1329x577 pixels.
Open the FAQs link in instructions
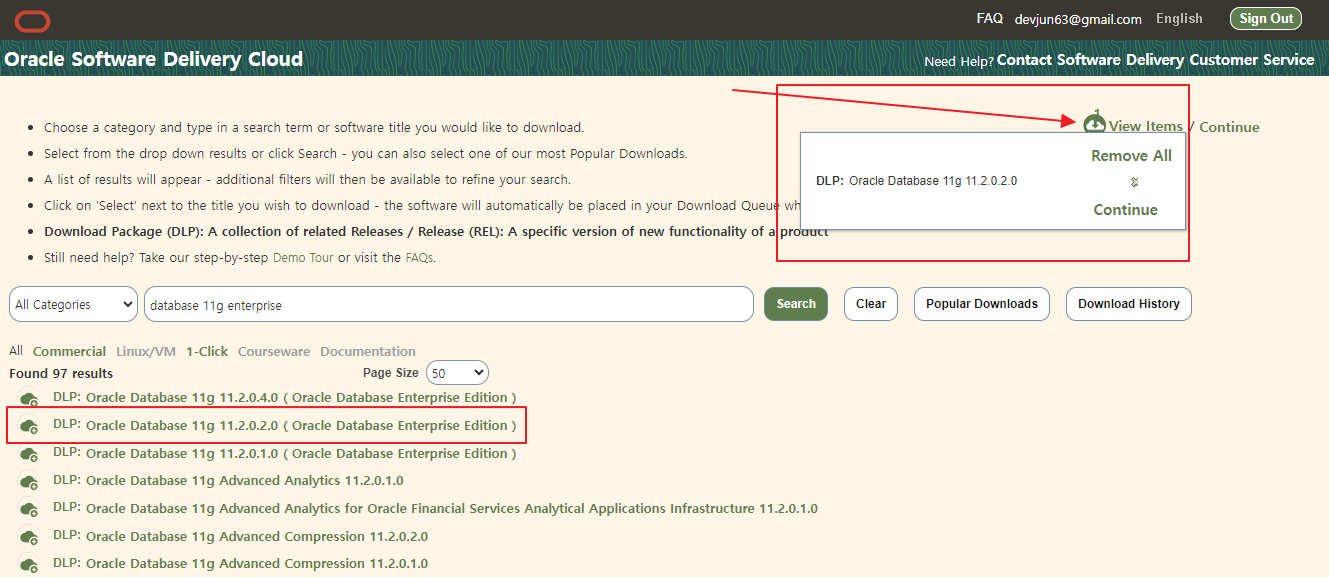point(419,257)
